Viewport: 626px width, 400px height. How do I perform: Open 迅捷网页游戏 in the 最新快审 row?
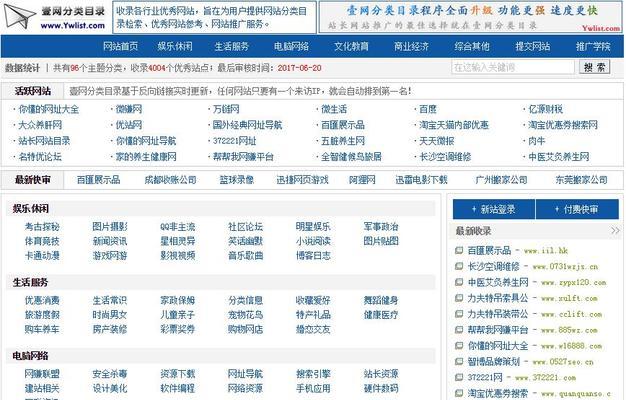point(302,180)
